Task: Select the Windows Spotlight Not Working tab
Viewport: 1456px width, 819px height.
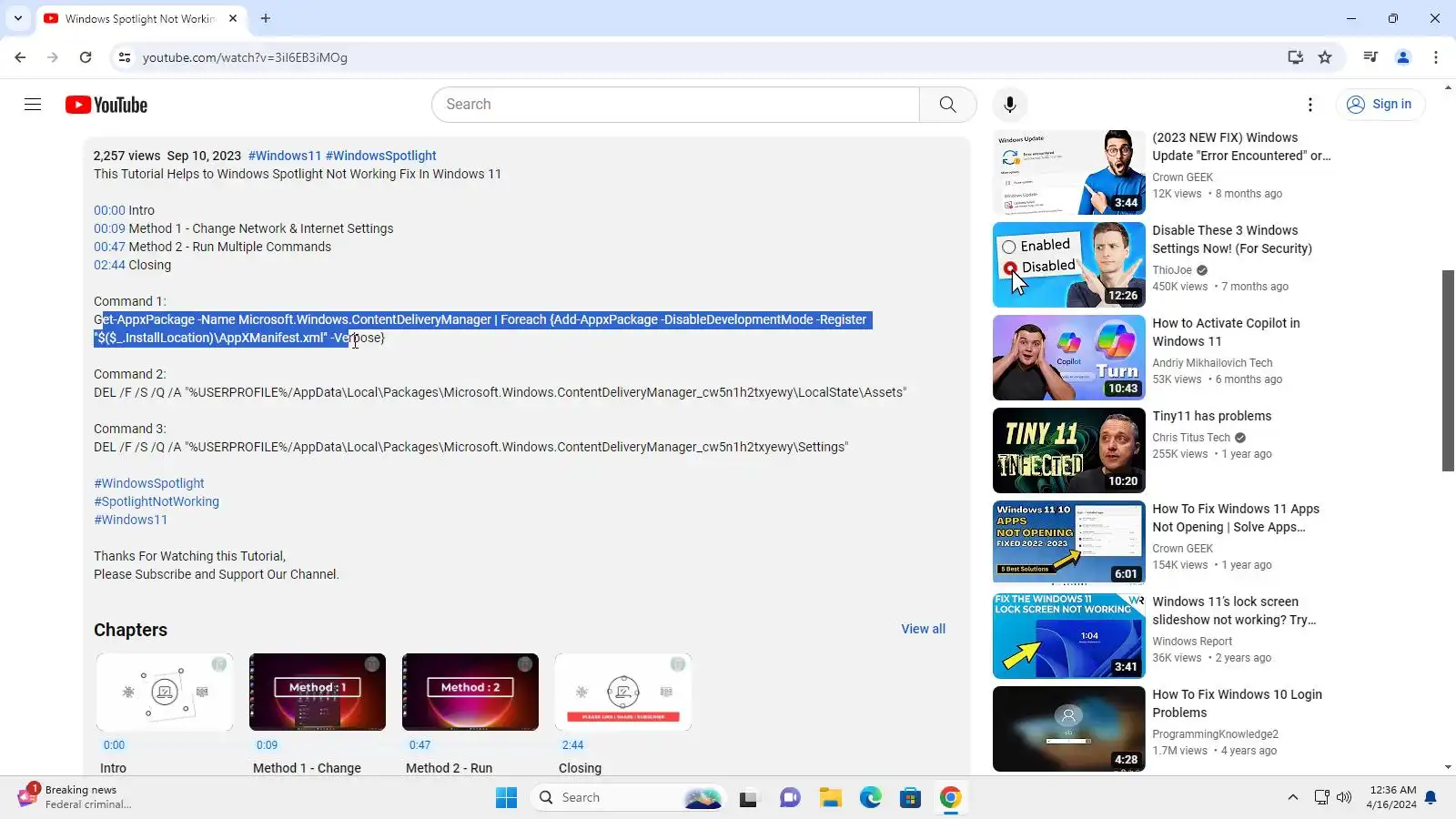Action: (x=140, y=19)
